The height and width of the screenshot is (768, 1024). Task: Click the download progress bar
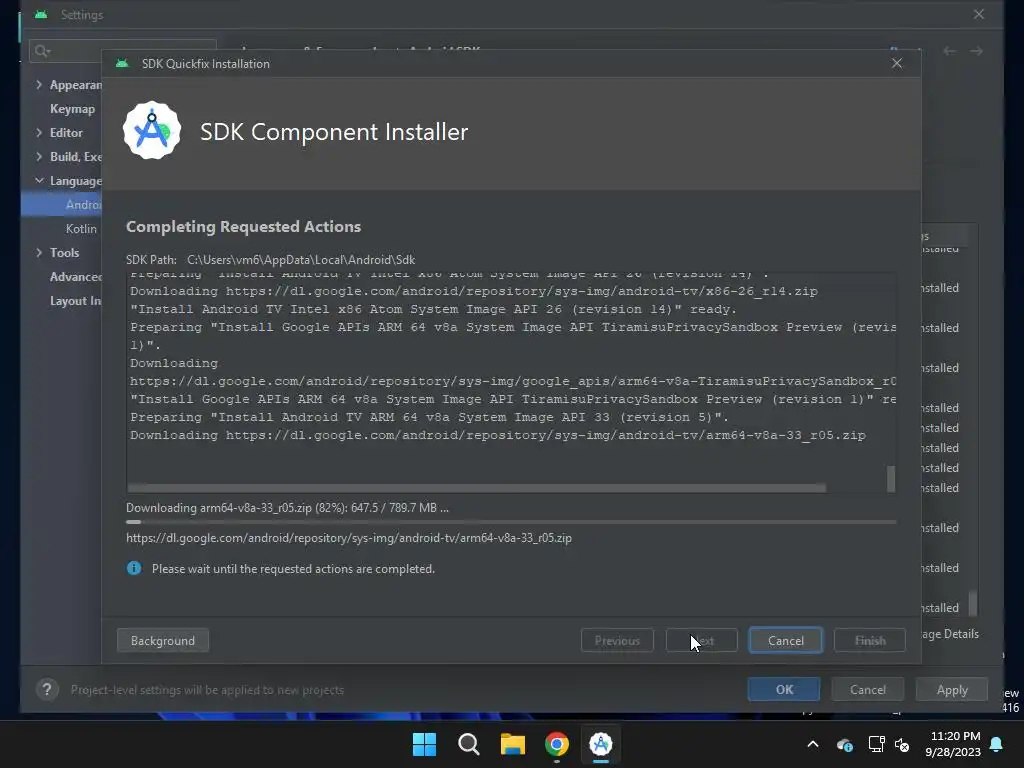[511, 522]
